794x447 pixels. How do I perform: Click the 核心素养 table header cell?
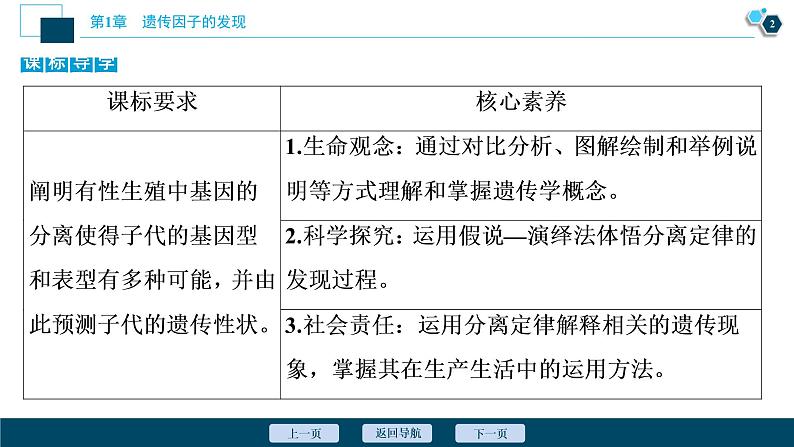tap(521, 109)
